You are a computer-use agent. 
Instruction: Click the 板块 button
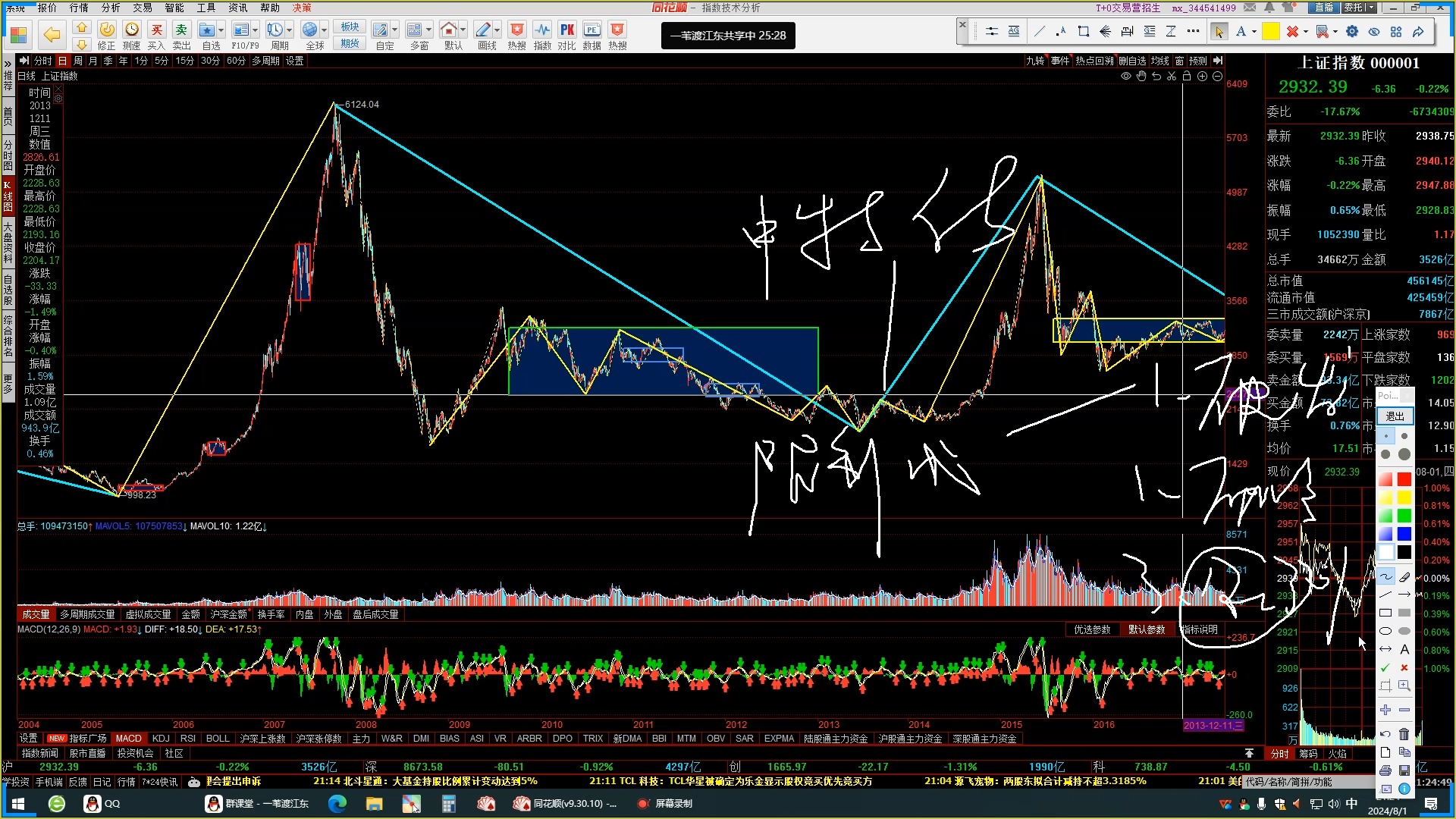(x=350, y=27)
